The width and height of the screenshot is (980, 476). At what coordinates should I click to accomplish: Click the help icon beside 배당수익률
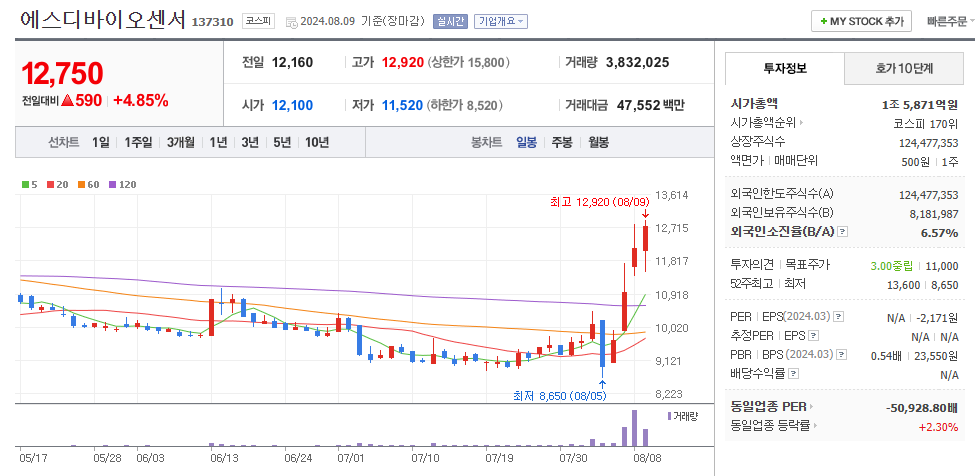794,374
